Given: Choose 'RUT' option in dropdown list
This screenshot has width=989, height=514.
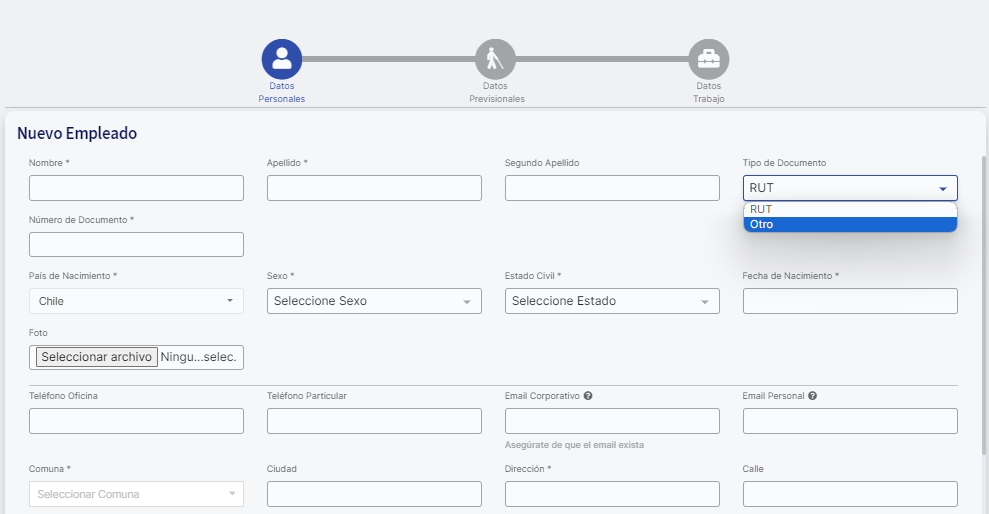Looking at the screenshot, I should click(x=850, y=209).
